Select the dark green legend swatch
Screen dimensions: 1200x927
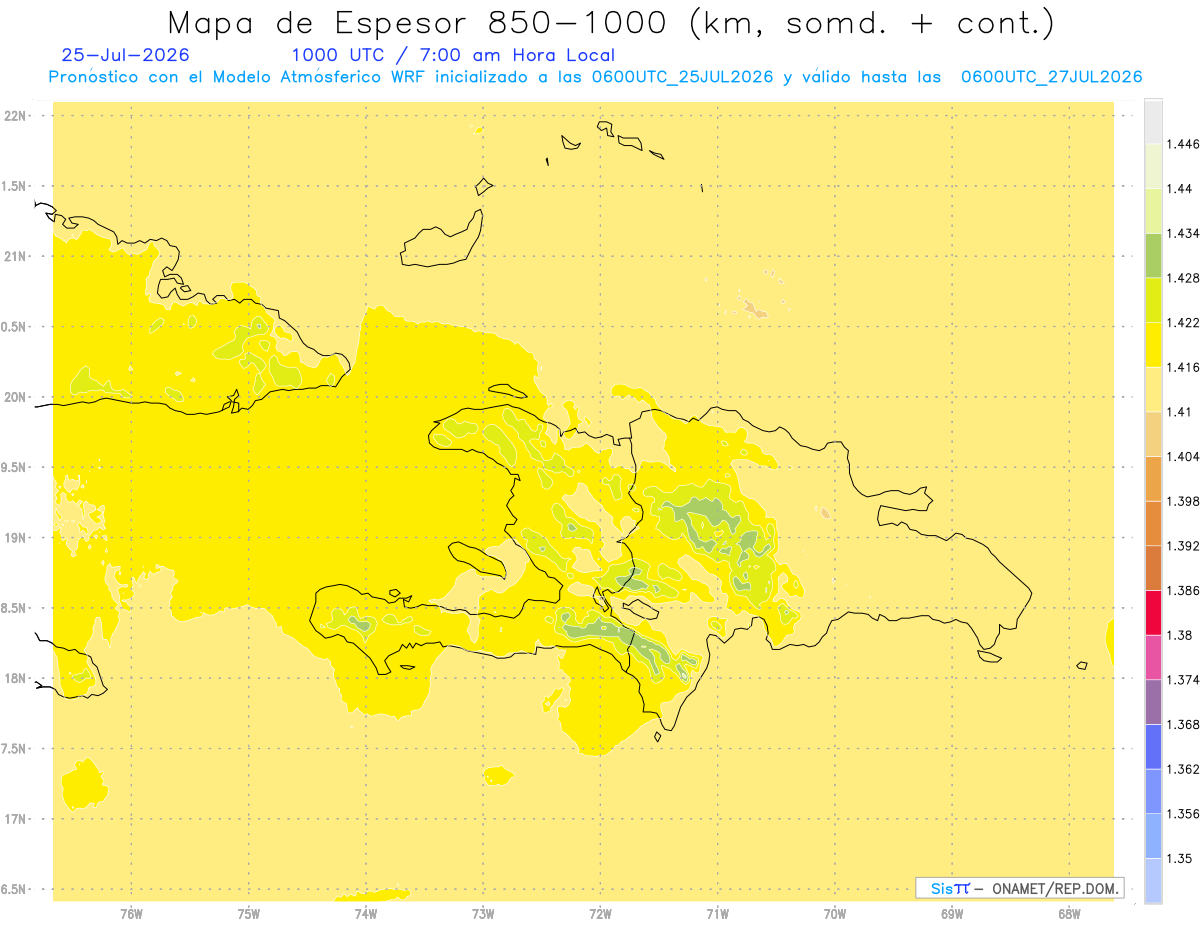pyautogui.click(x=1153, y=255)
